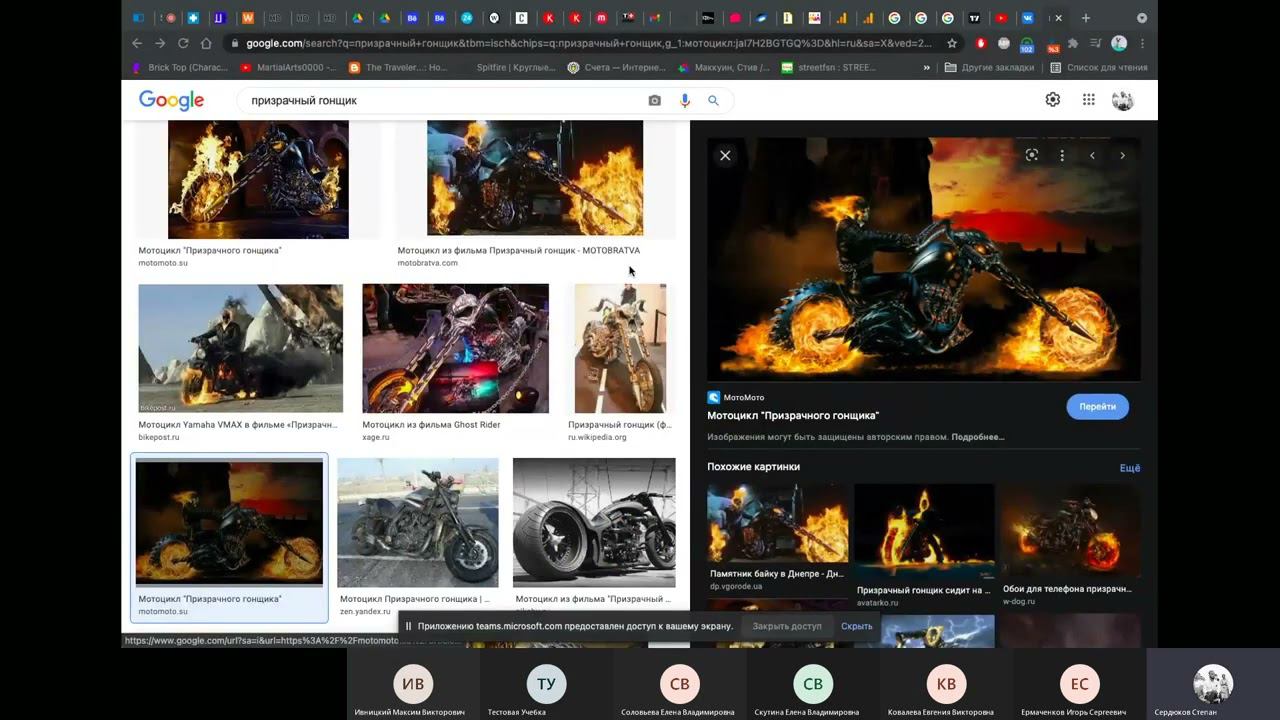Select participant Ермаченков Игорь Сергеевич avatar
This screenshot has height=720, width=1280.
(x=1079, y=684)
